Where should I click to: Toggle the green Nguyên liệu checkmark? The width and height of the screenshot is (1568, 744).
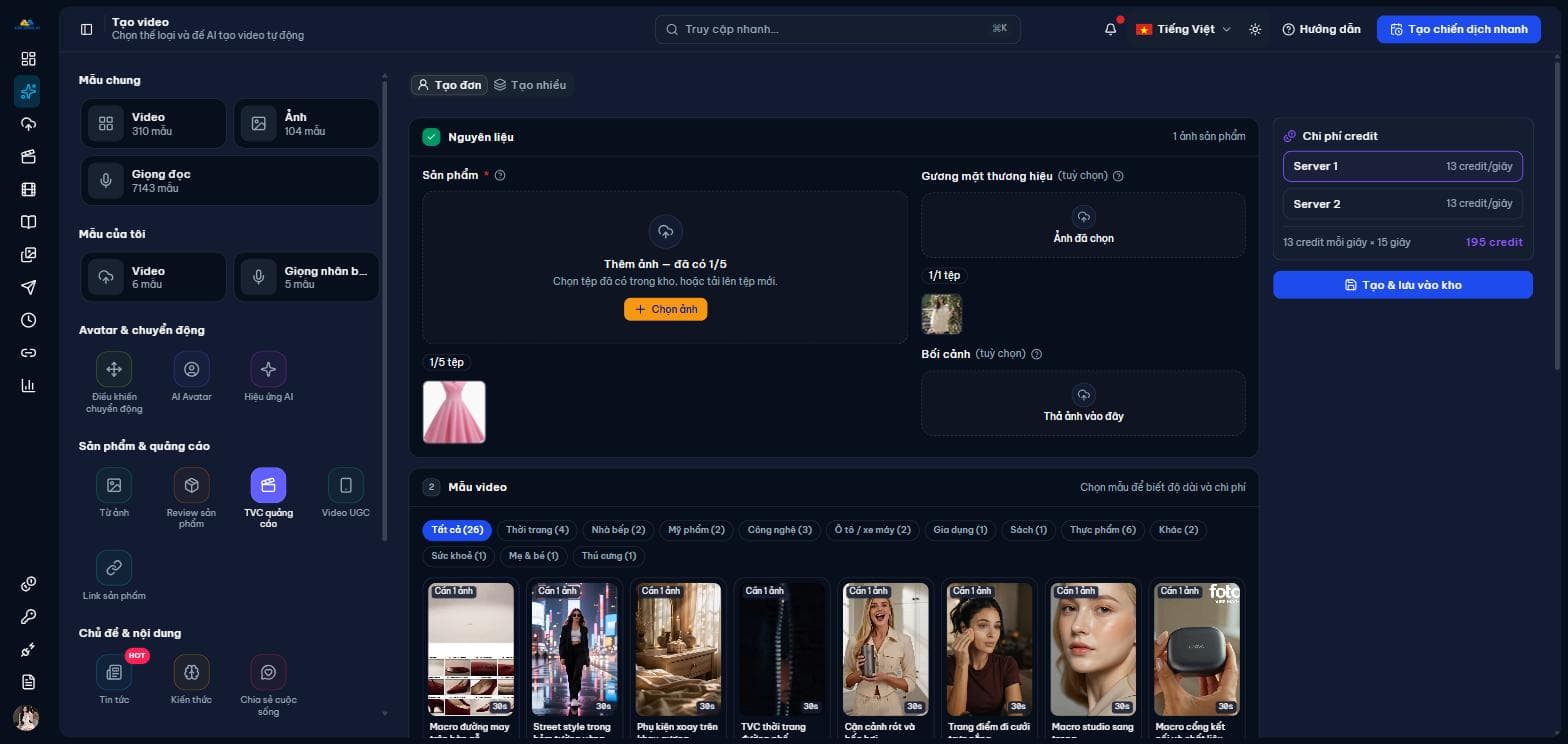(x=431, y=137)
